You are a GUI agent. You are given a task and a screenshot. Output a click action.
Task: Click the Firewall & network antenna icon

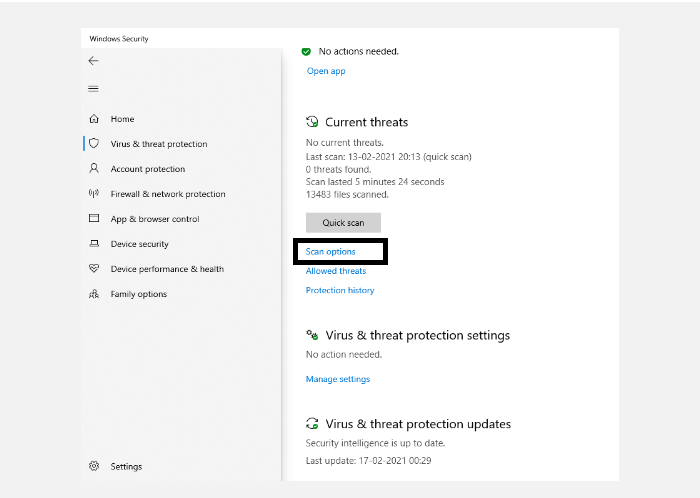click(x=94, y=193)
